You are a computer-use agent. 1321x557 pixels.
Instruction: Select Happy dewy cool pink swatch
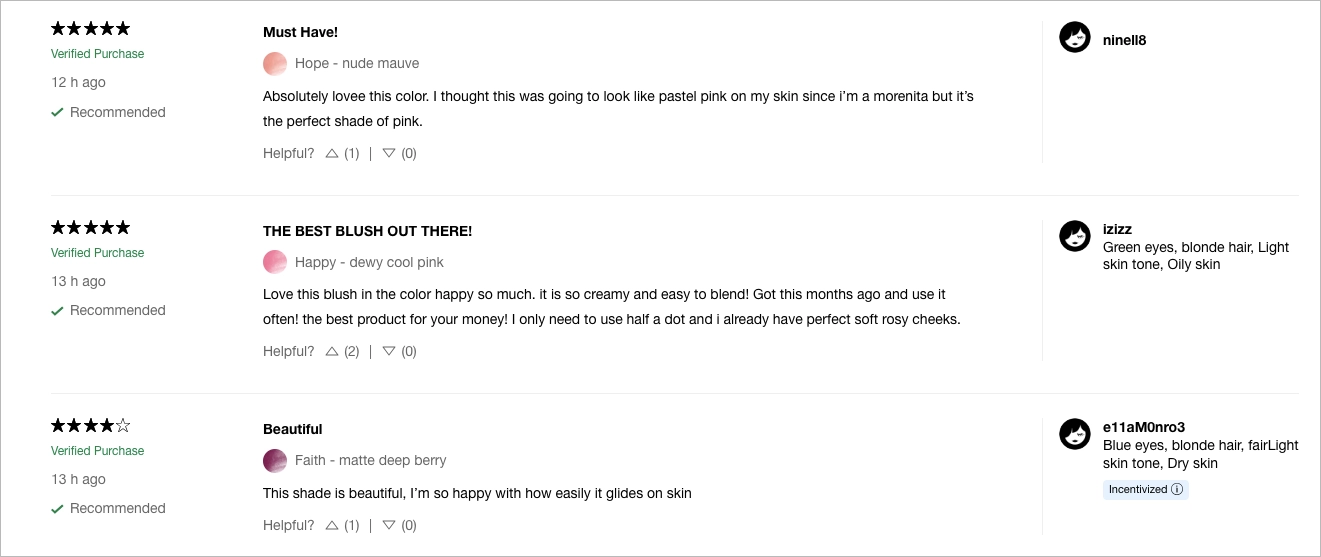pos(275,262)
